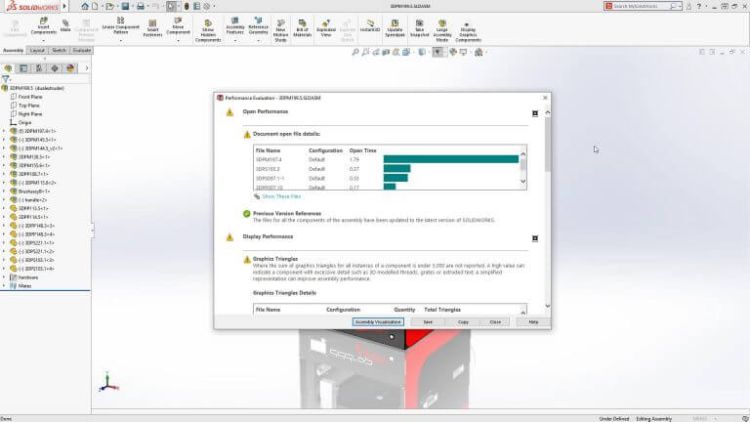750x422 pixels.
Task: Open the SolidWorks main menu arrow
Action: click(x=65, y=6)
